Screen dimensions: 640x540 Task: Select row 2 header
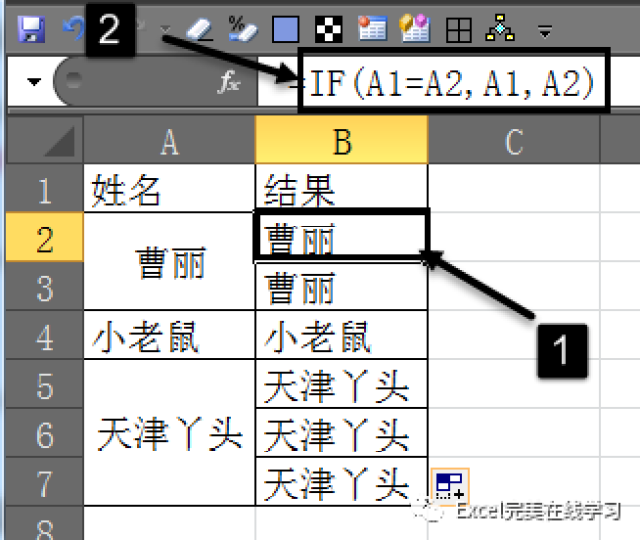(x=45, y=237)
